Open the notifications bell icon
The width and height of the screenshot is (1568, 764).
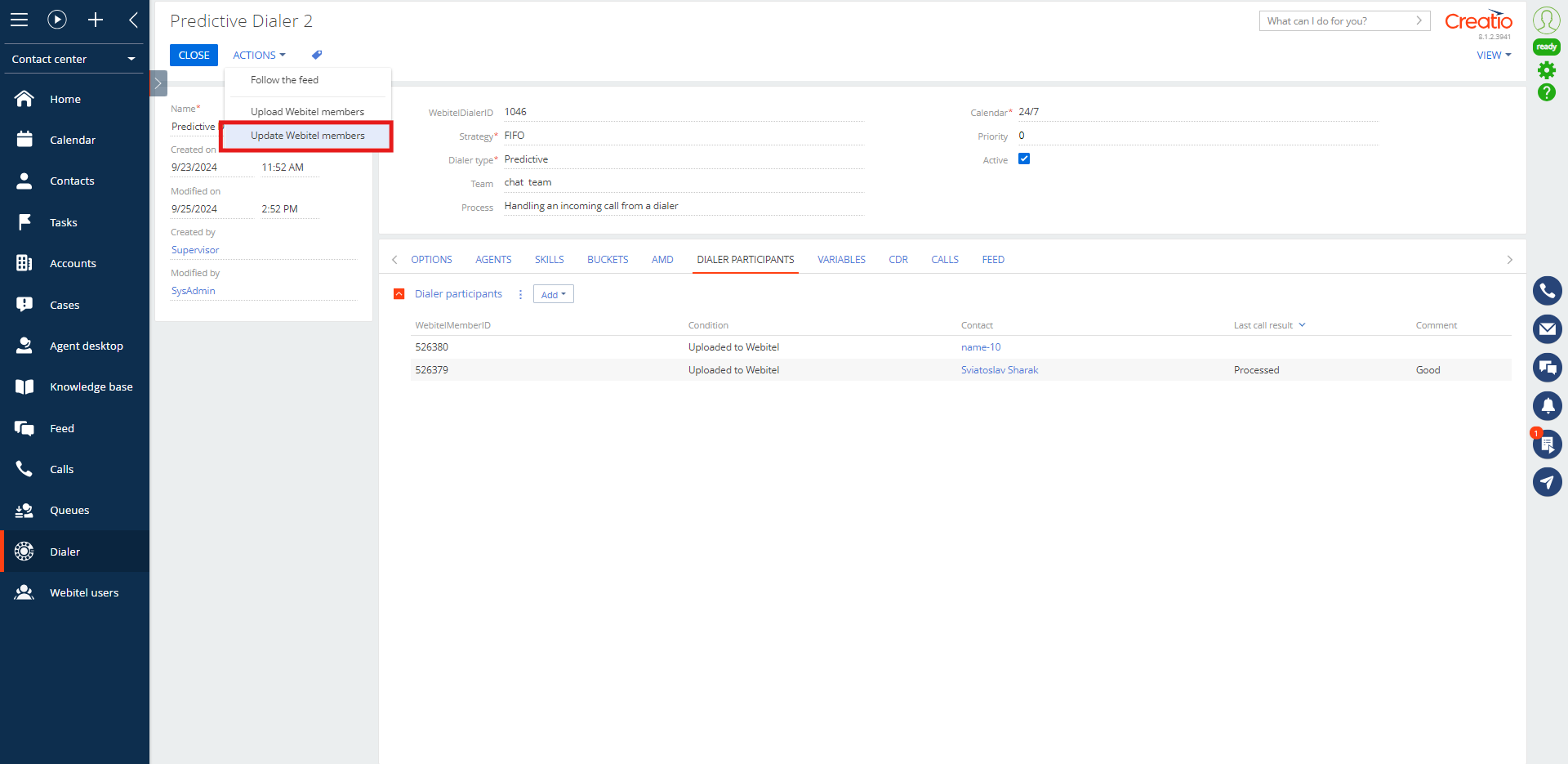[1548, 406]
